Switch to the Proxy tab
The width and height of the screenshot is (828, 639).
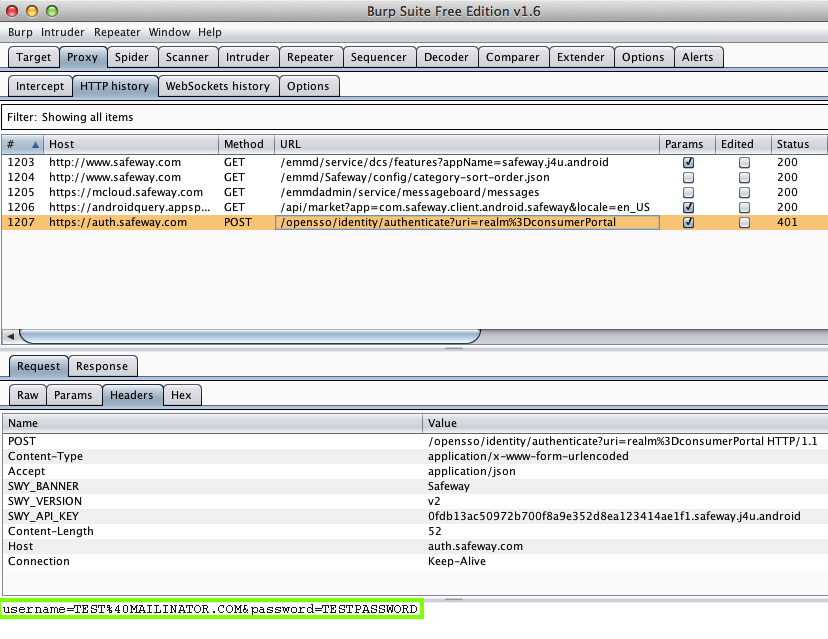(x=82, y=57)
